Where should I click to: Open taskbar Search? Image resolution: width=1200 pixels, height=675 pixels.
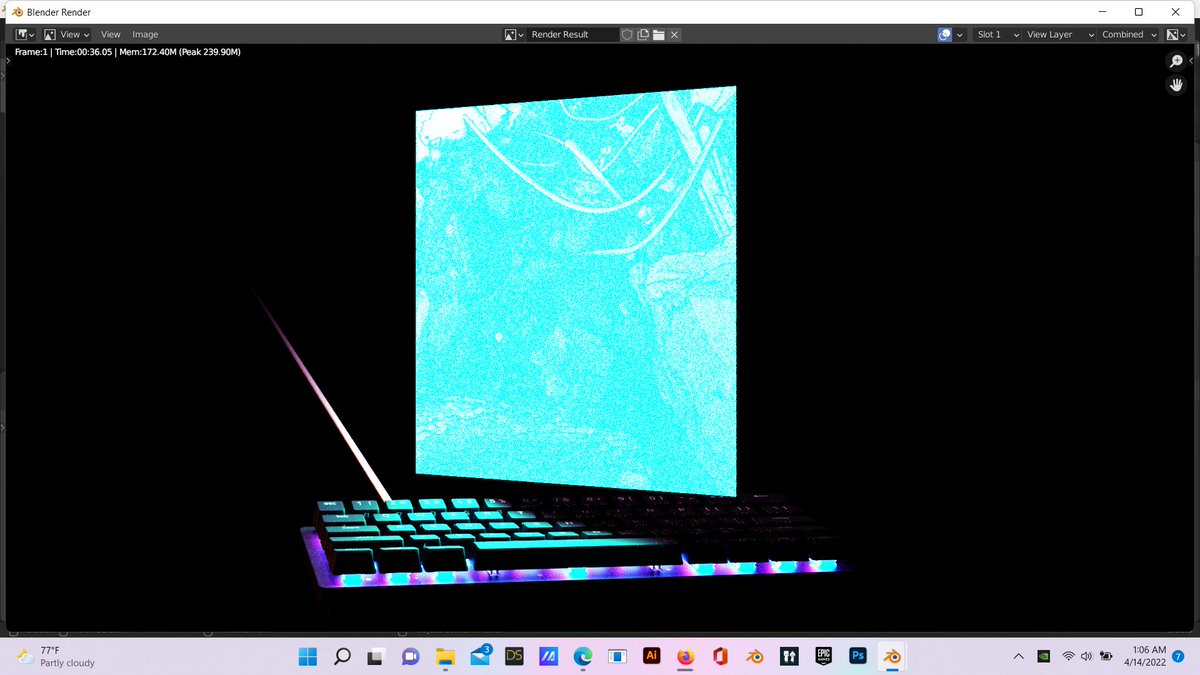pos(342,656)
